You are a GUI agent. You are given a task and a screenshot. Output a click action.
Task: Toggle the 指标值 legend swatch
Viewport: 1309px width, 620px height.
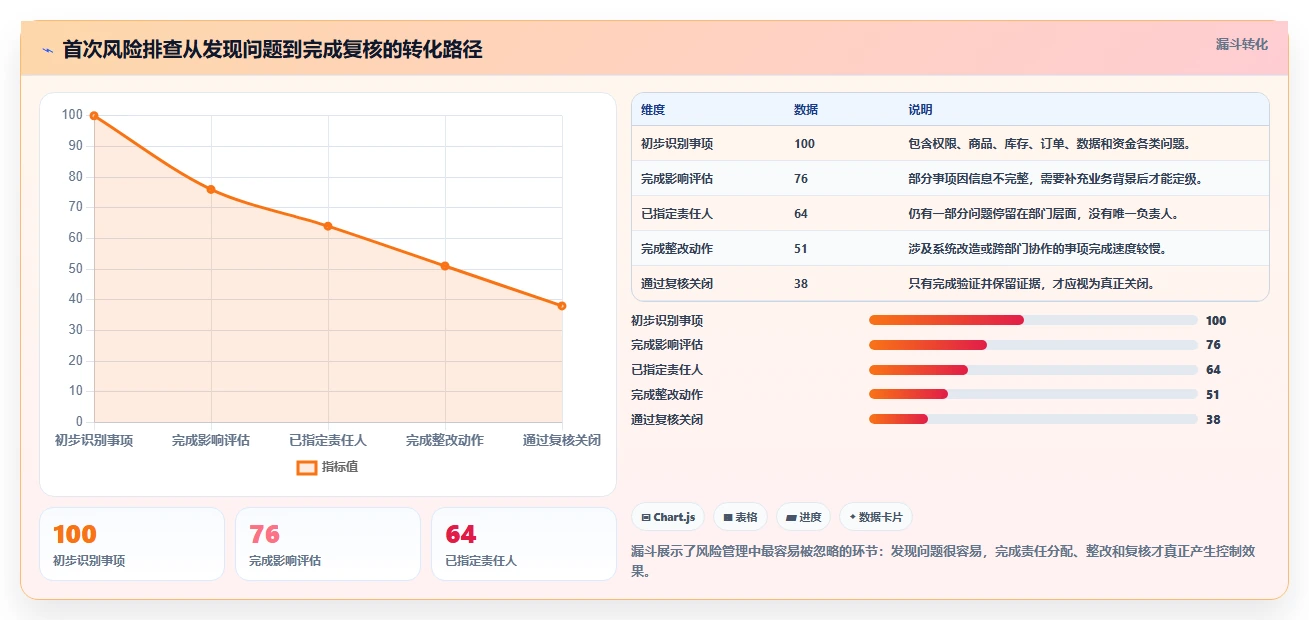click(307, 467)
